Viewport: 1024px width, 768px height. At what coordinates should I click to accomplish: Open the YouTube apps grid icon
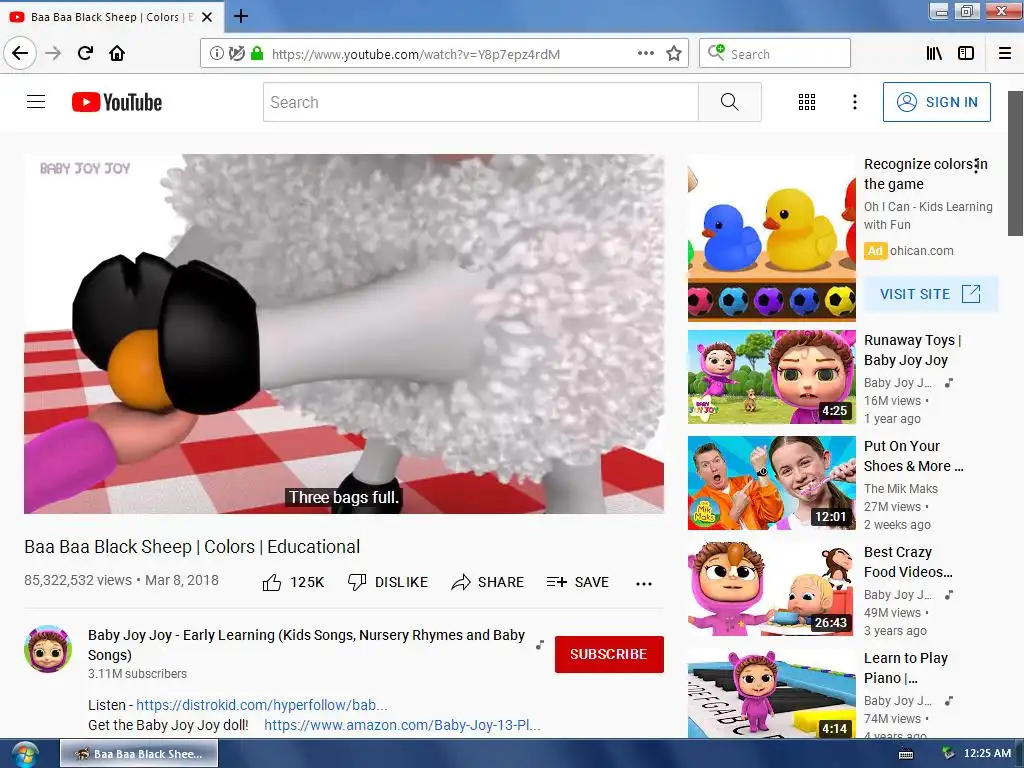[807, 102]
